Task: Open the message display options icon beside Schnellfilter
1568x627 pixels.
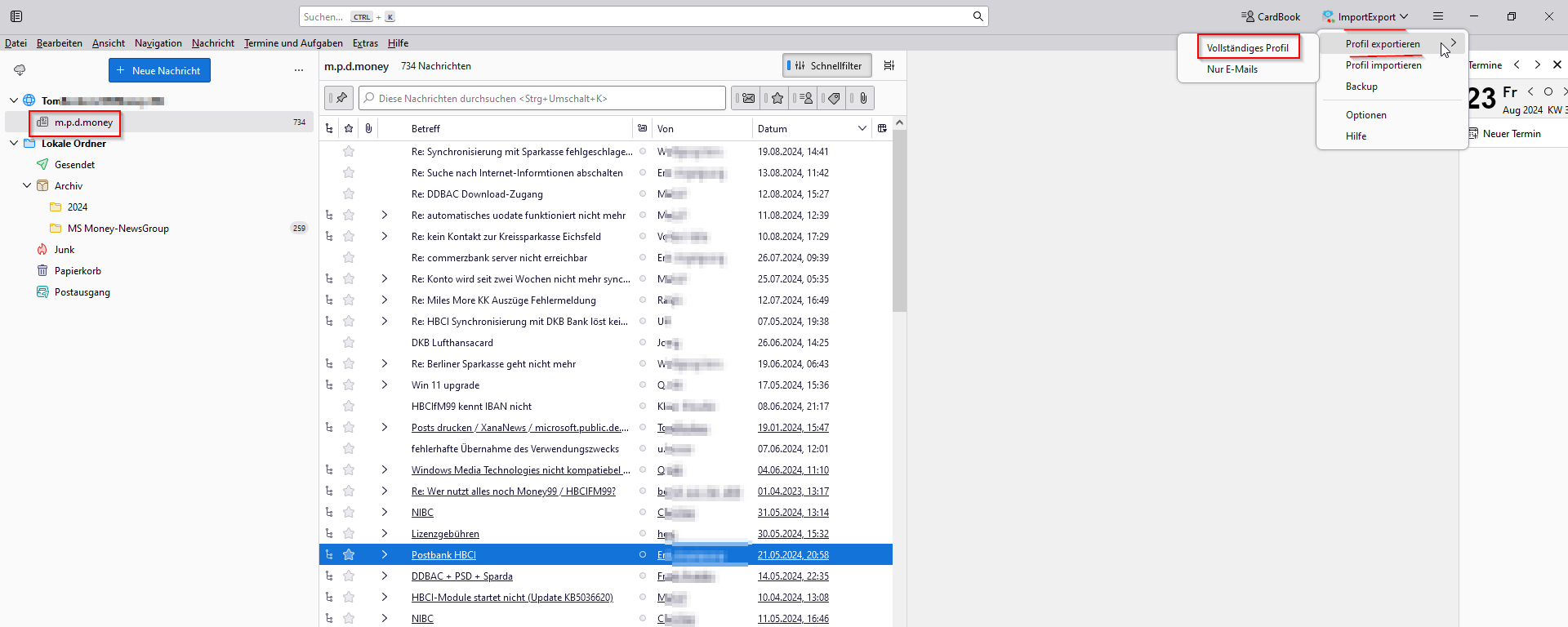Action: 889,65
